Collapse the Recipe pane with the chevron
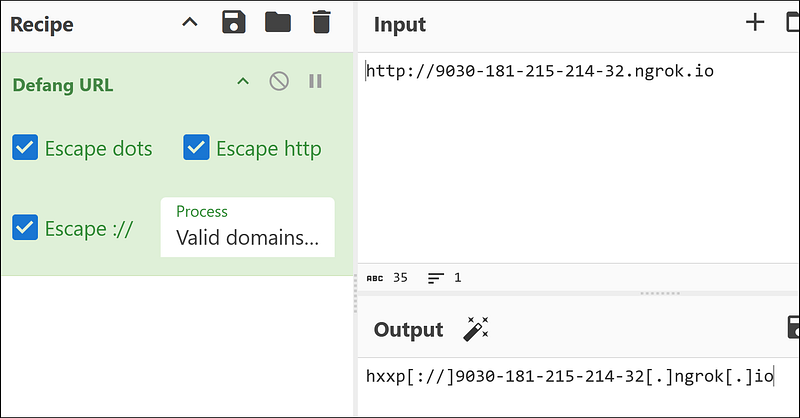The height and width of the screenshot is (418, 800). 190,22
